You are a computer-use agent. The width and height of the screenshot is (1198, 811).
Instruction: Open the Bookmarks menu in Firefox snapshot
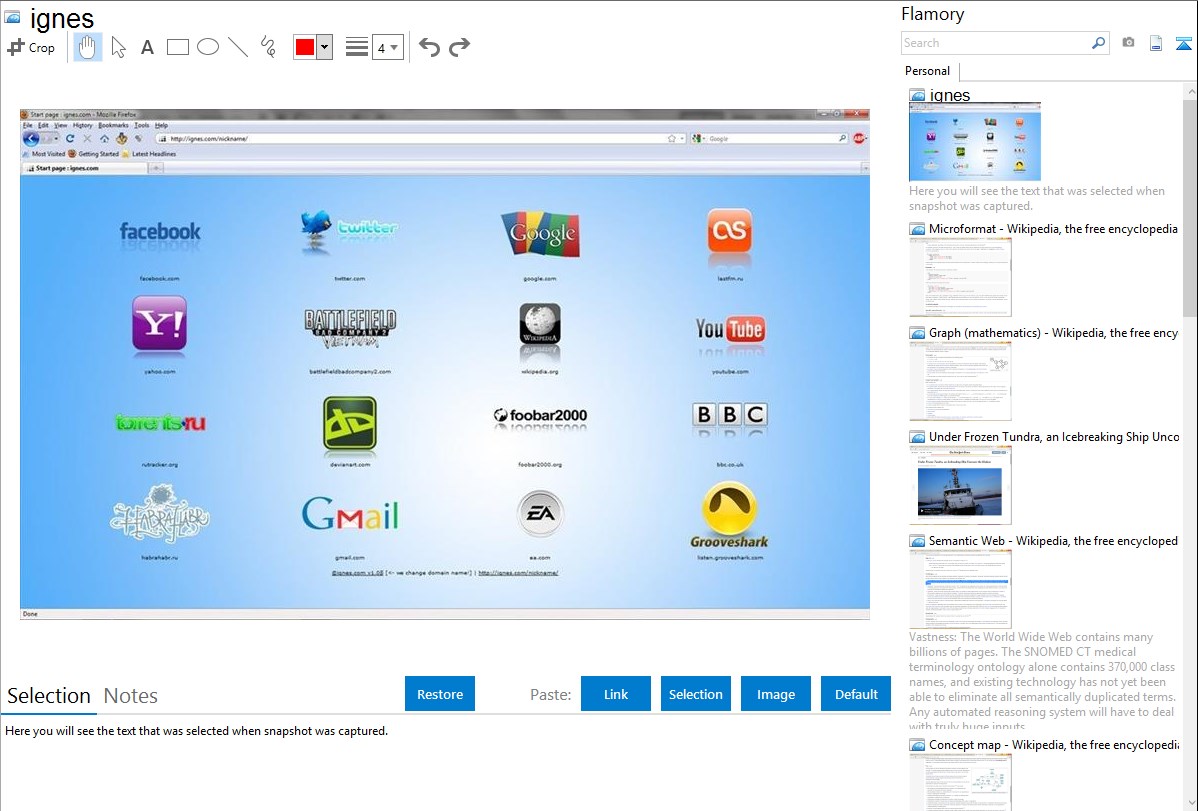pyautogui.click(x=113, y=125)
